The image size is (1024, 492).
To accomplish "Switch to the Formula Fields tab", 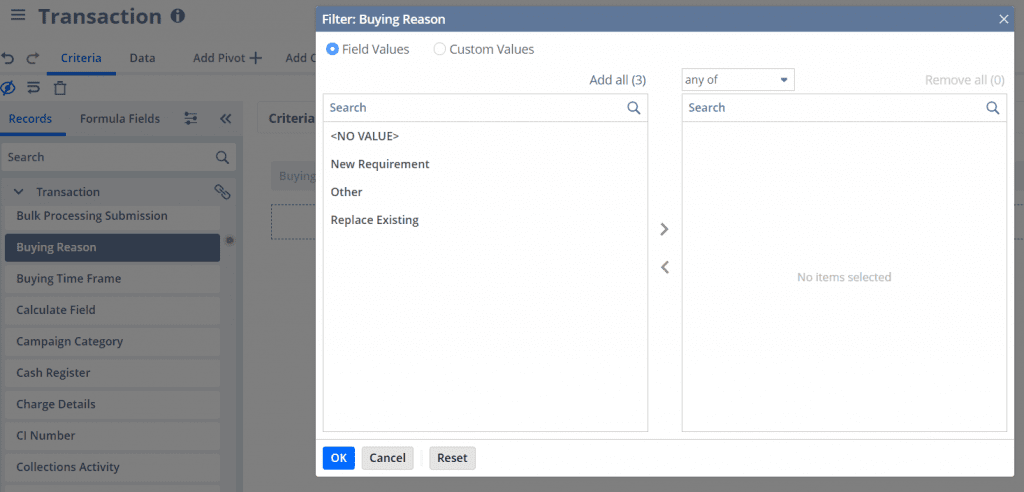I will coord(119,118).
